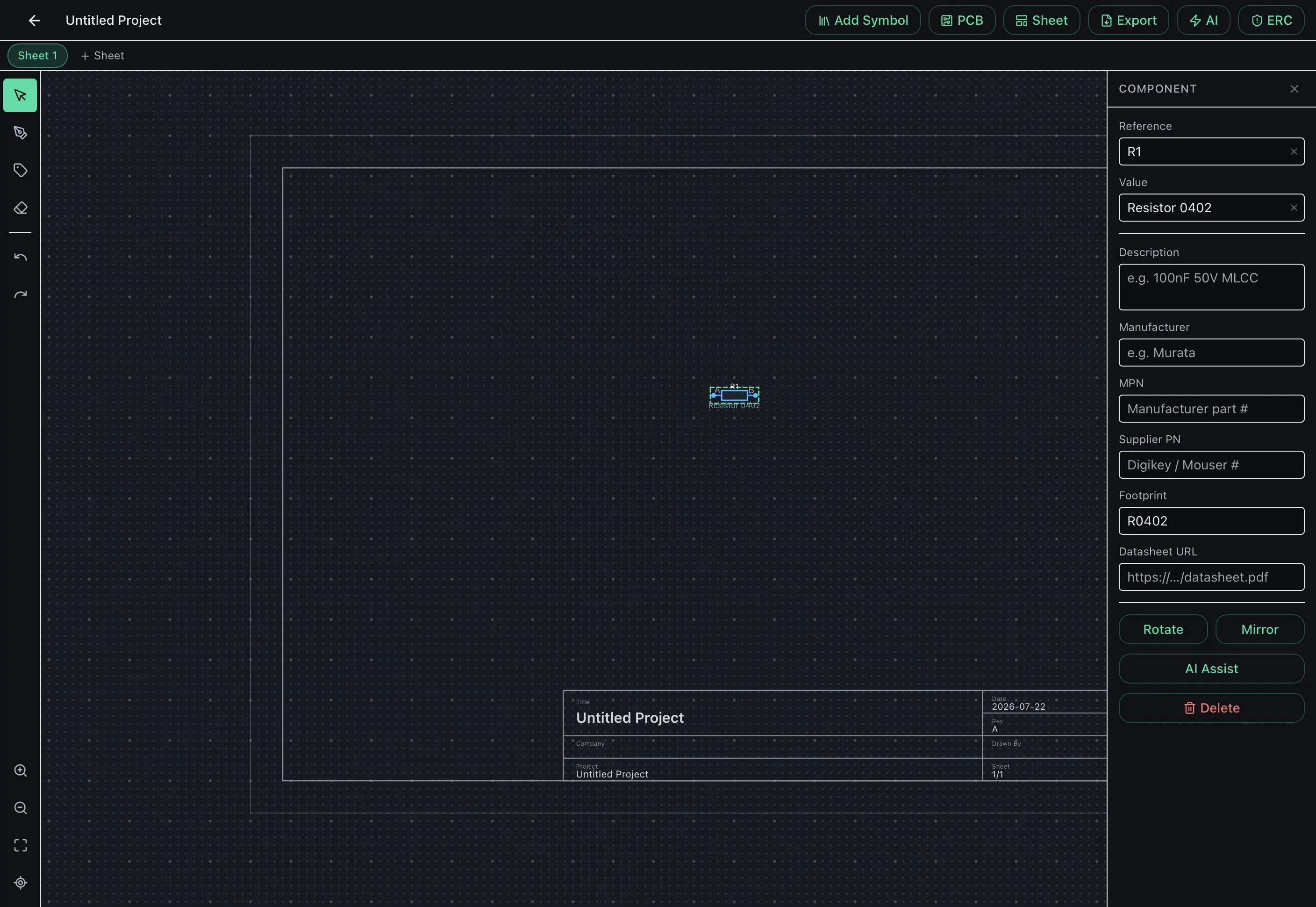Open AI Assist for the component
This screenshot has width=1316, height=907.
point(1211,669)
